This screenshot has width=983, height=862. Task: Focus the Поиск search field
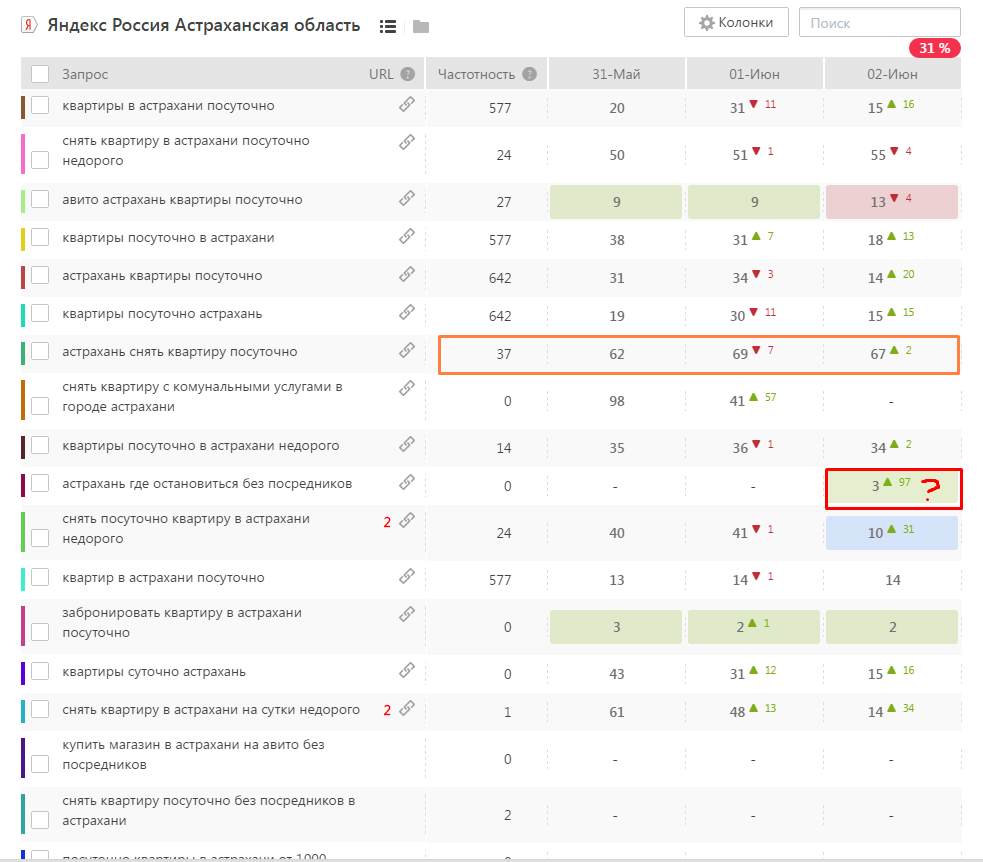point(879,23)
